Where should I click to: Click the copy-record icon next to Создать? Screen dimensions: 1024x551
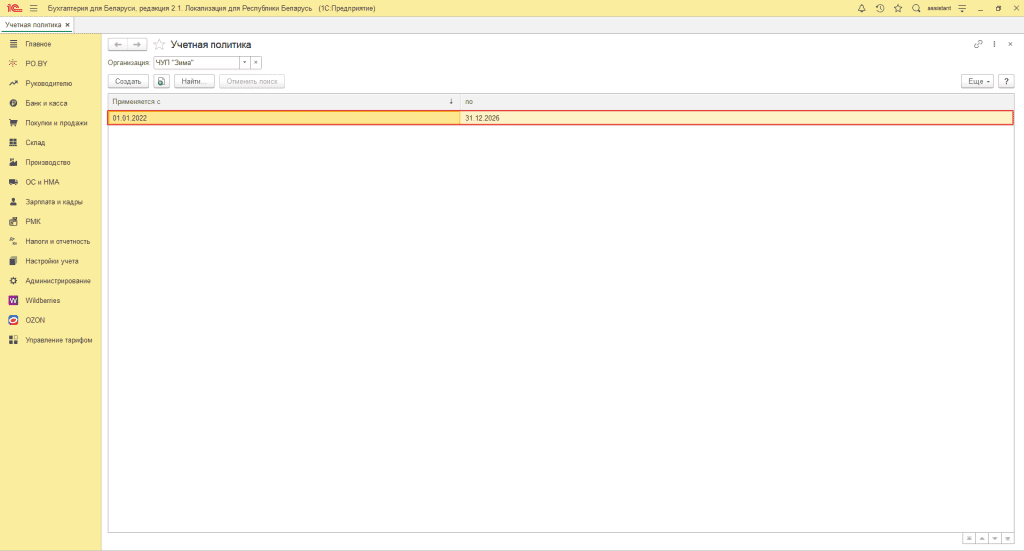161,81
